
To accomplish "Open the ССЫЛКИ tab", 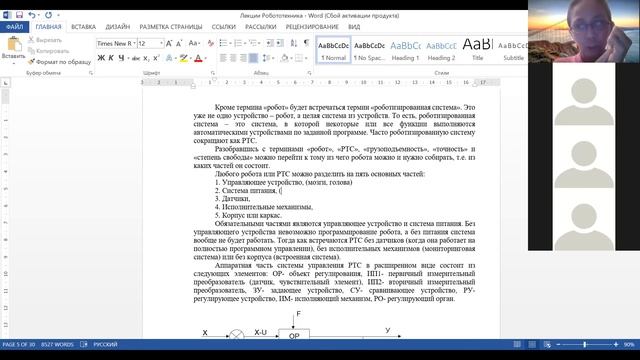I will tap(223, 27).
